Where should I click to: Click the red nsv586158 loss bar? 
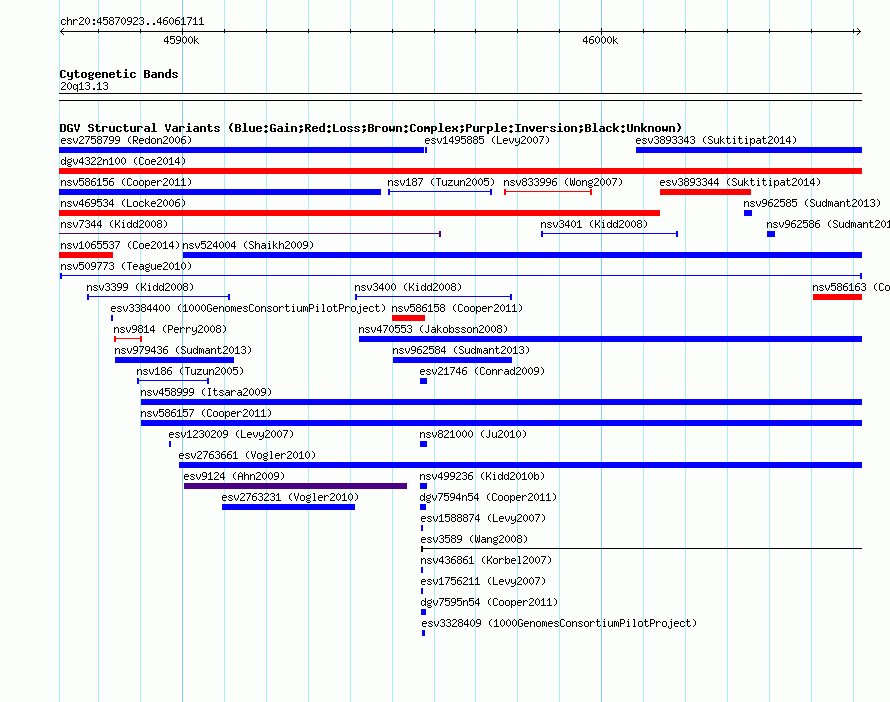pyautogui.click(x=408, y=318)
